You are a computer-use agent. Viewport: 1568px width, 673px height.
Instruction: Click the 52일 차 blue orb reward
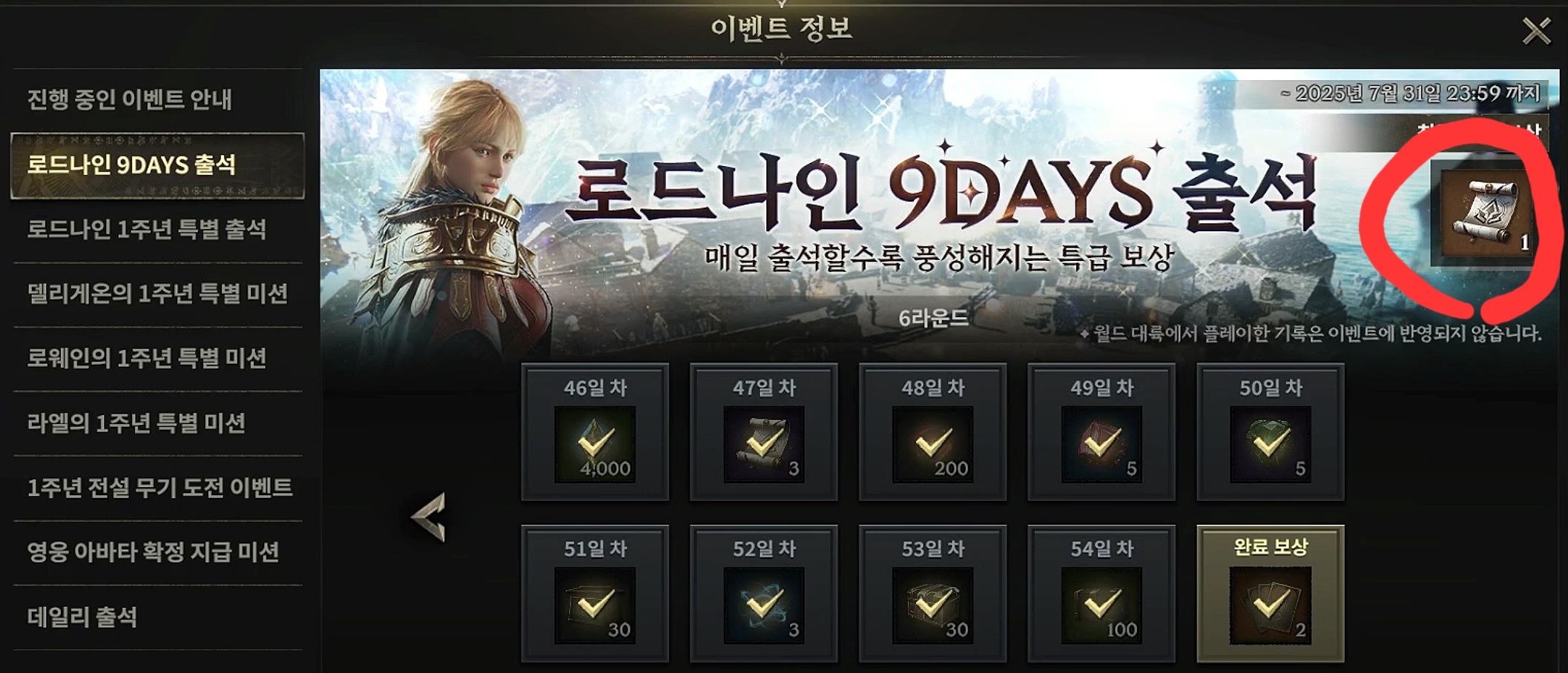pos(764,606)
